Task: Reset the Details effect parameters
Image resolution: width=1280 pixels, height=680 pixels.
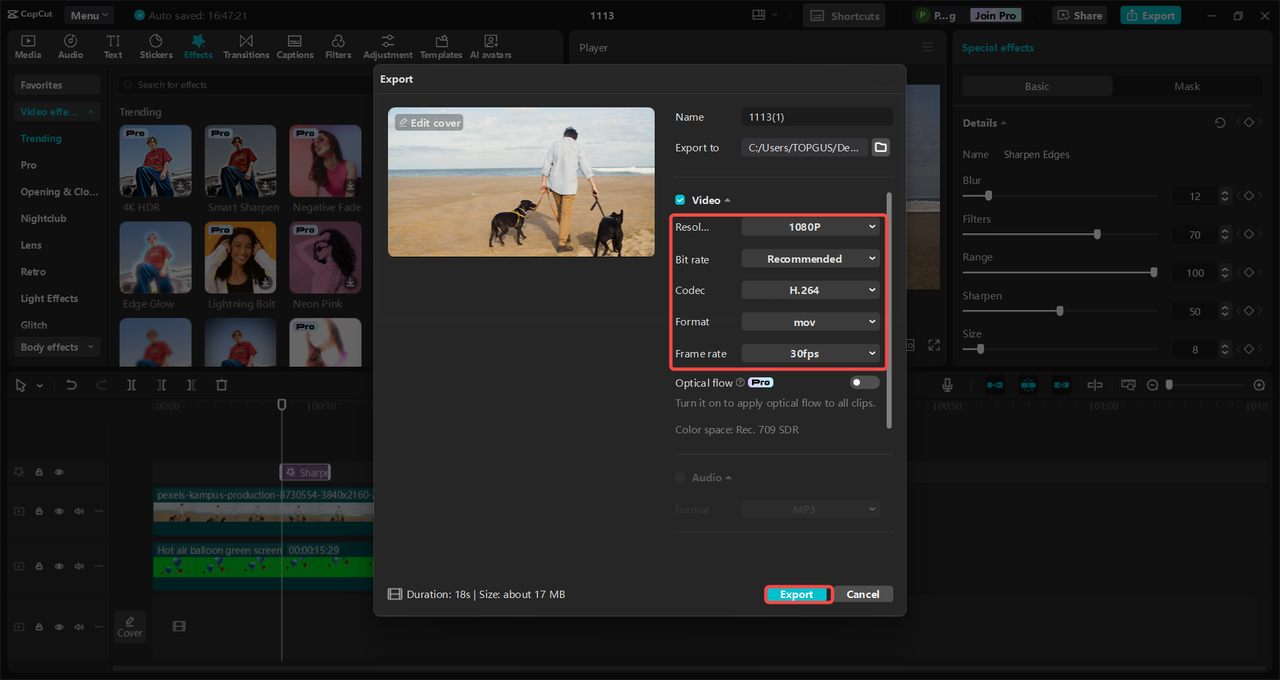Action: 1220,123
